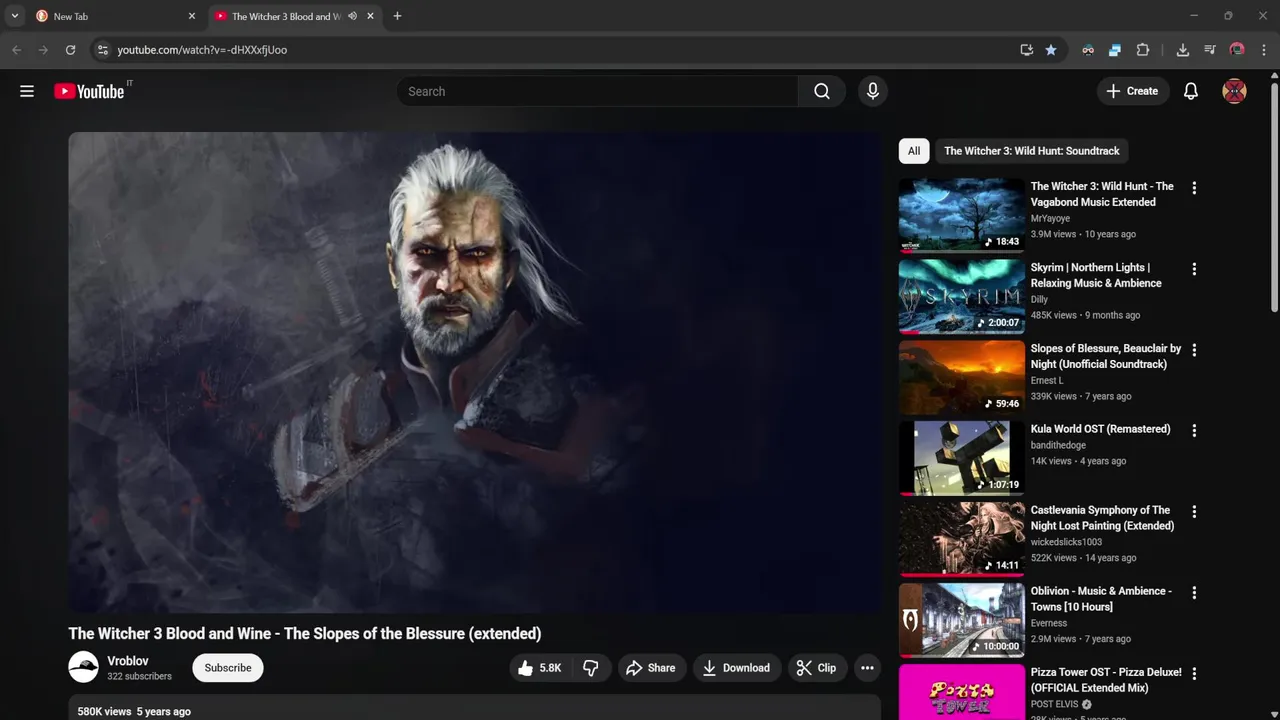Go back in browser history

click(17, 50)
